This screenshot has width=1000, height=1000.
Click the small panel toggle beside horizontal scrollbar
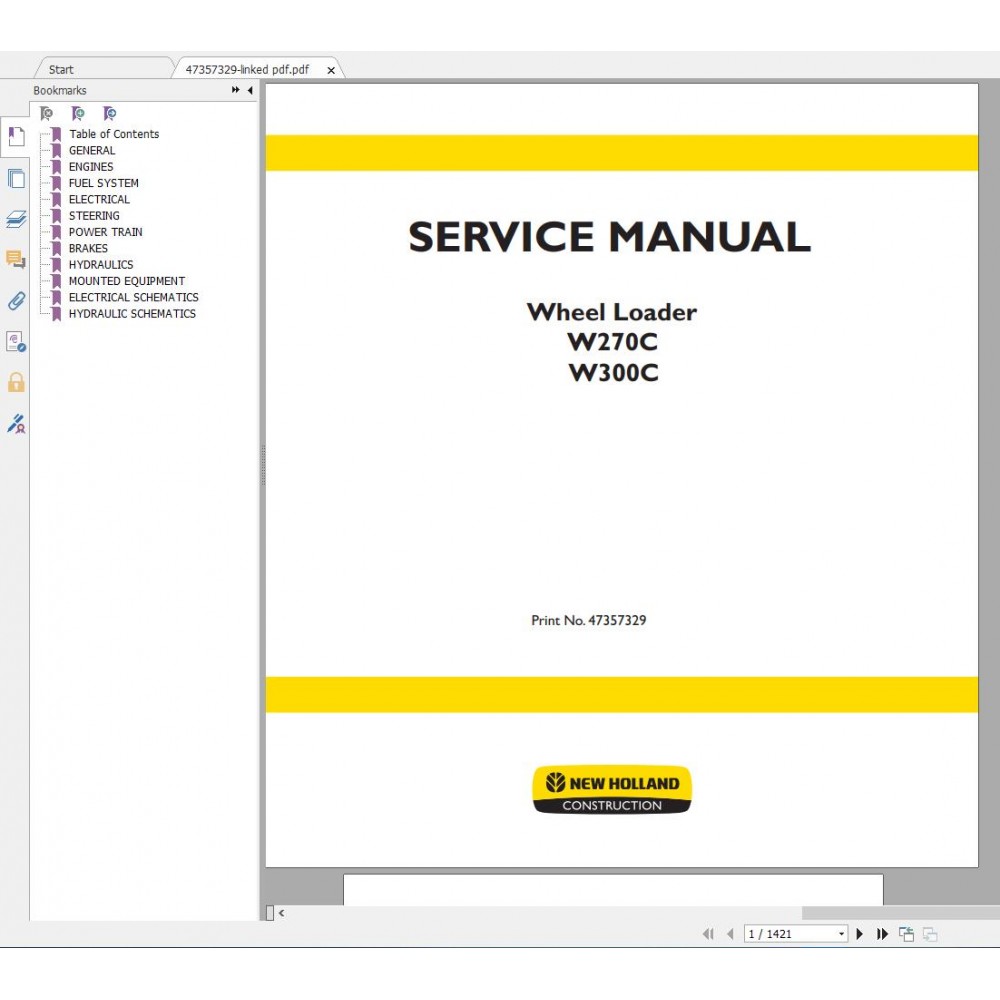(270, 913)
